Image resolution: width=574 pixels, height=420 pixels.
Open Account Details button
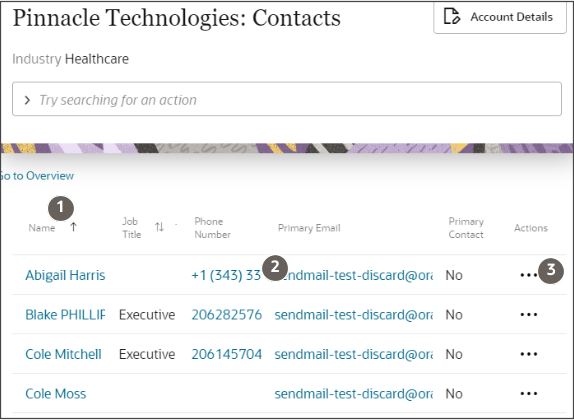point(500,17)
